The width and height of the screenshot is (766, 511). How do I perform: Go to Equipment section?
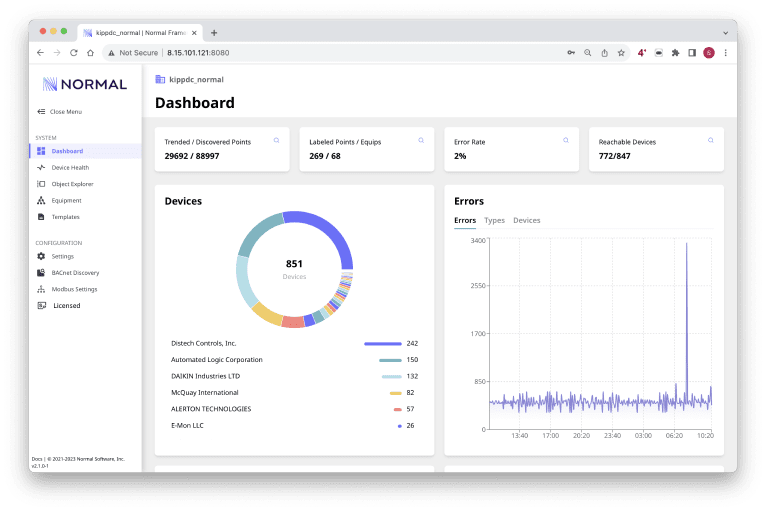coord(66,200)
